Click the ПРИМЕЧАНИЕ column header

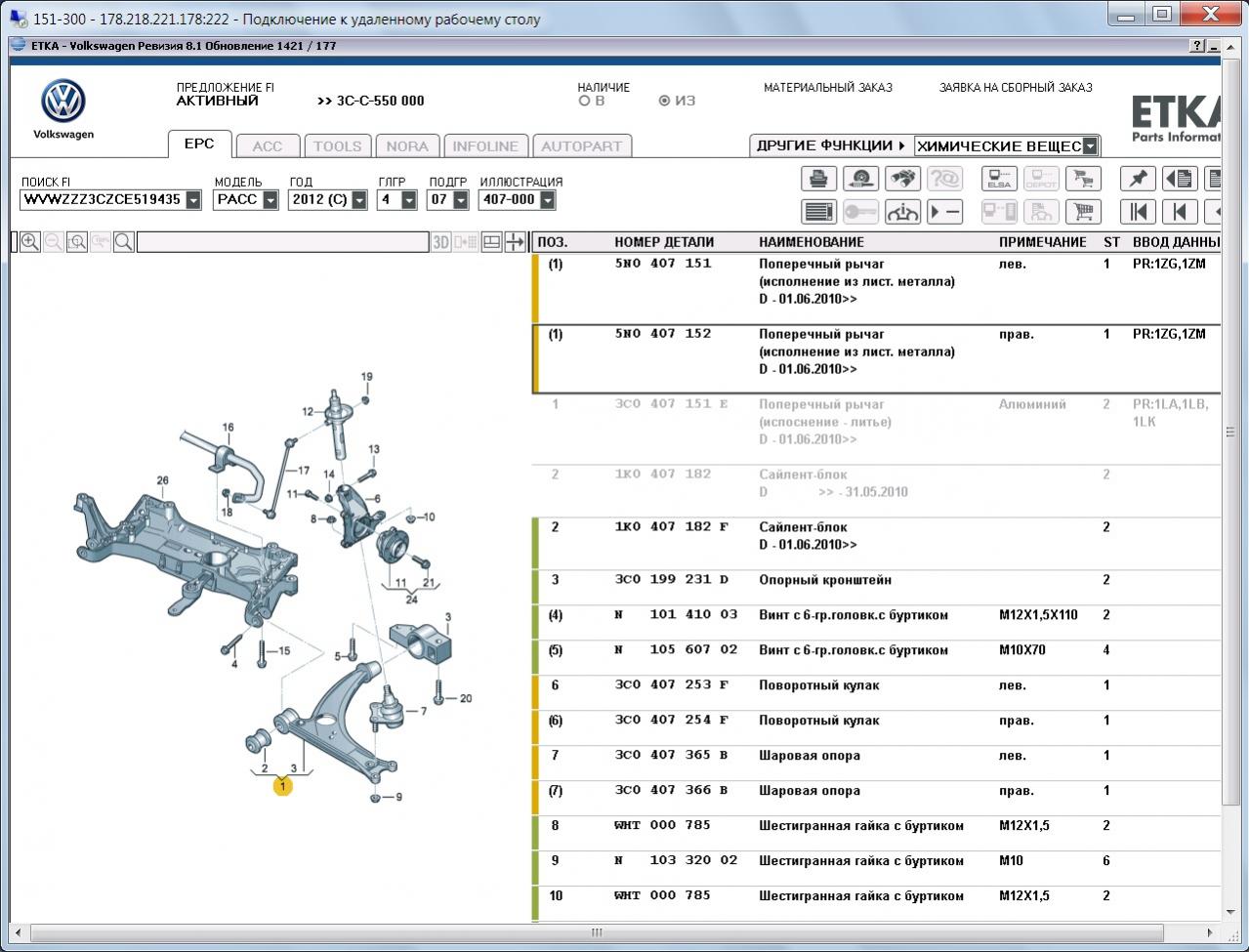click(1042, 242)
